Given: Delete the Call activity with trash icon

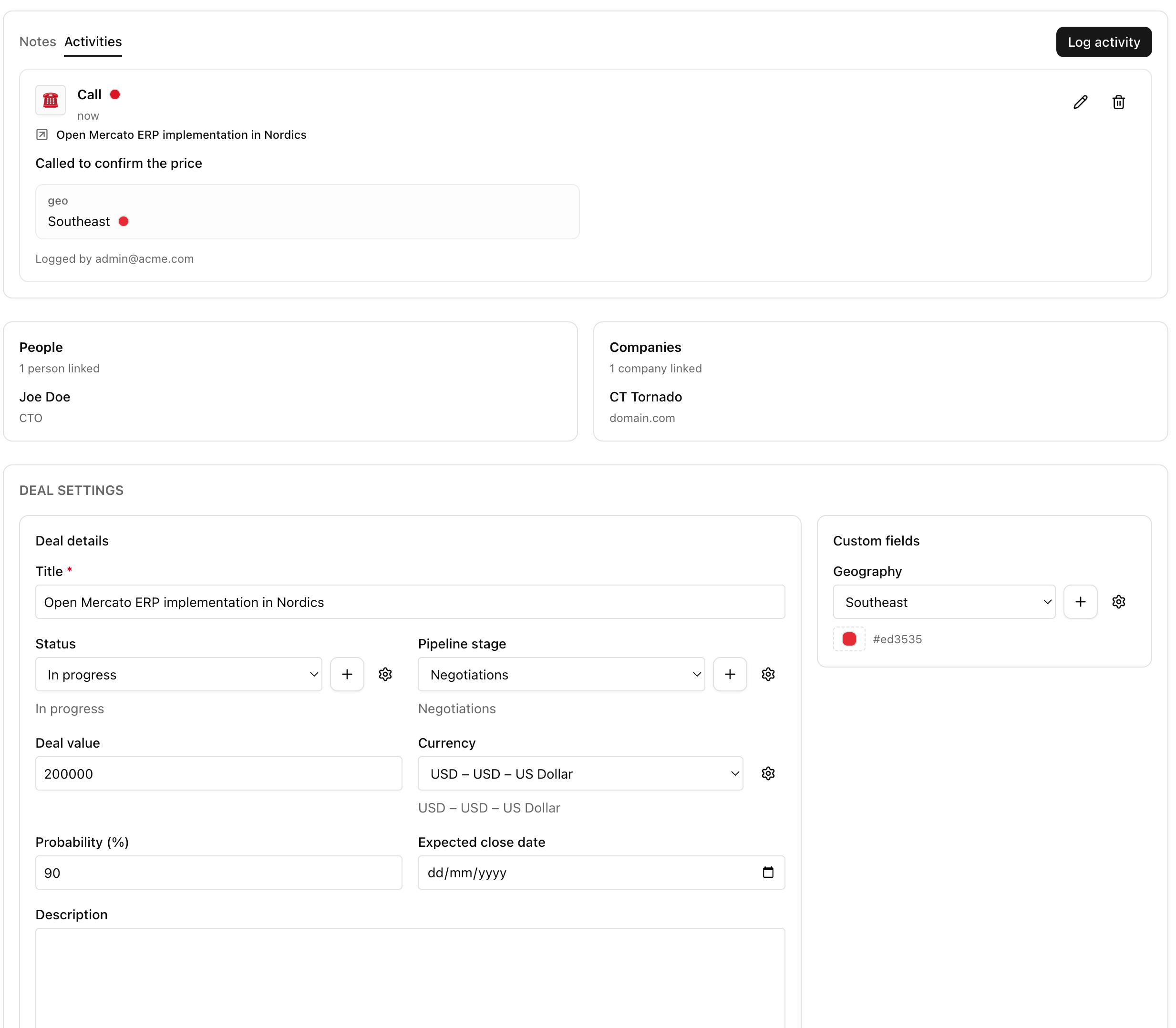Looking at the screenshot, I should point(1118,102).
